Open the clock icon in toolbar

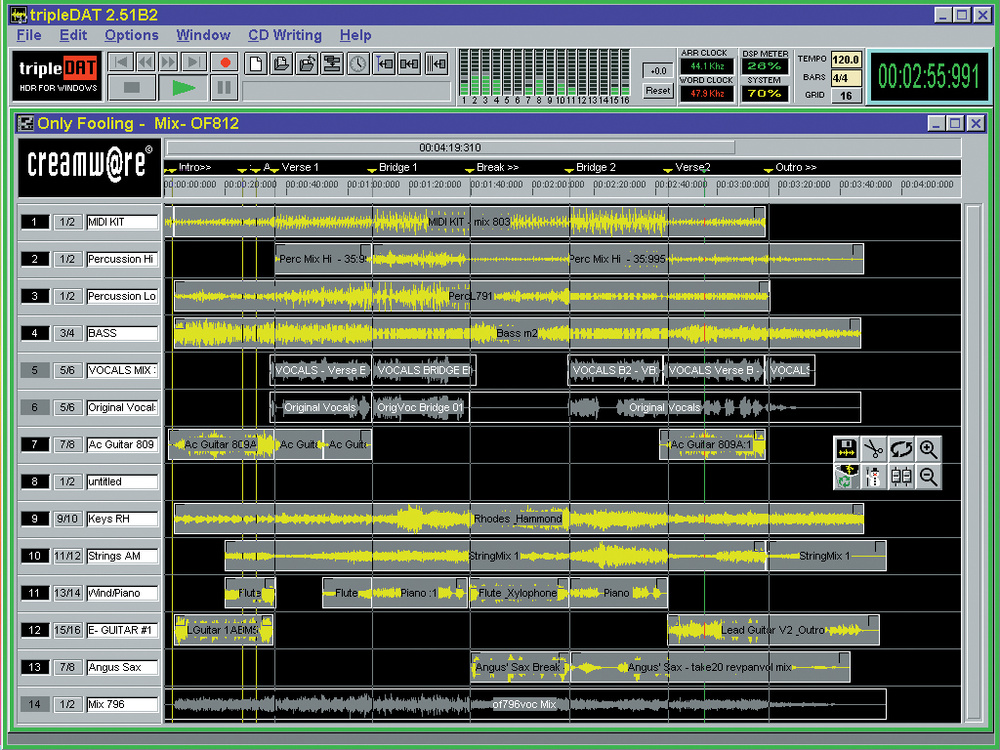coord(358,64)
